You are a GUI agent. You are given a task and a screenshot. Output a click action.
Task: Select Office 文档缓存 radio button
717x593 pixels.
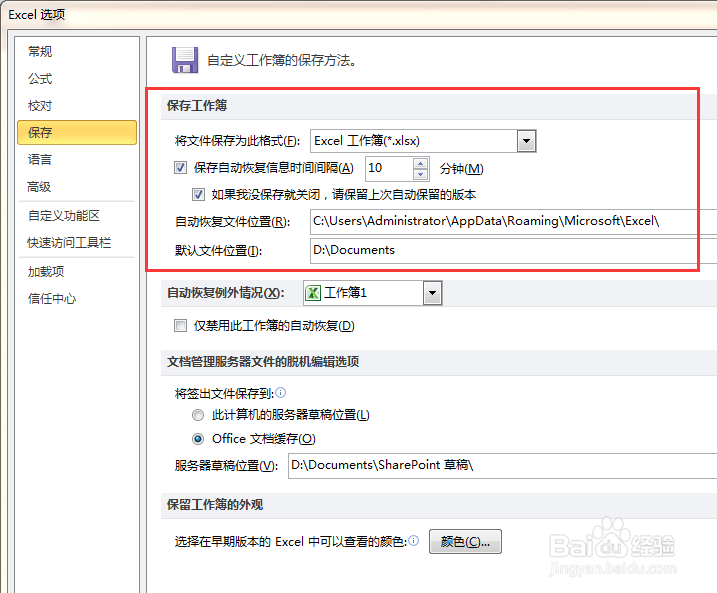pyautogui.click(x=198, y=439)
